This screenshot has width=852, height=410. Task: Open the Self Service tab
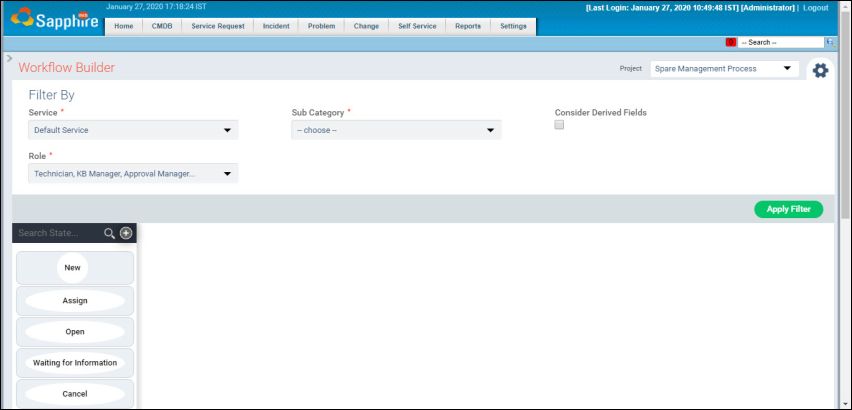417,27
